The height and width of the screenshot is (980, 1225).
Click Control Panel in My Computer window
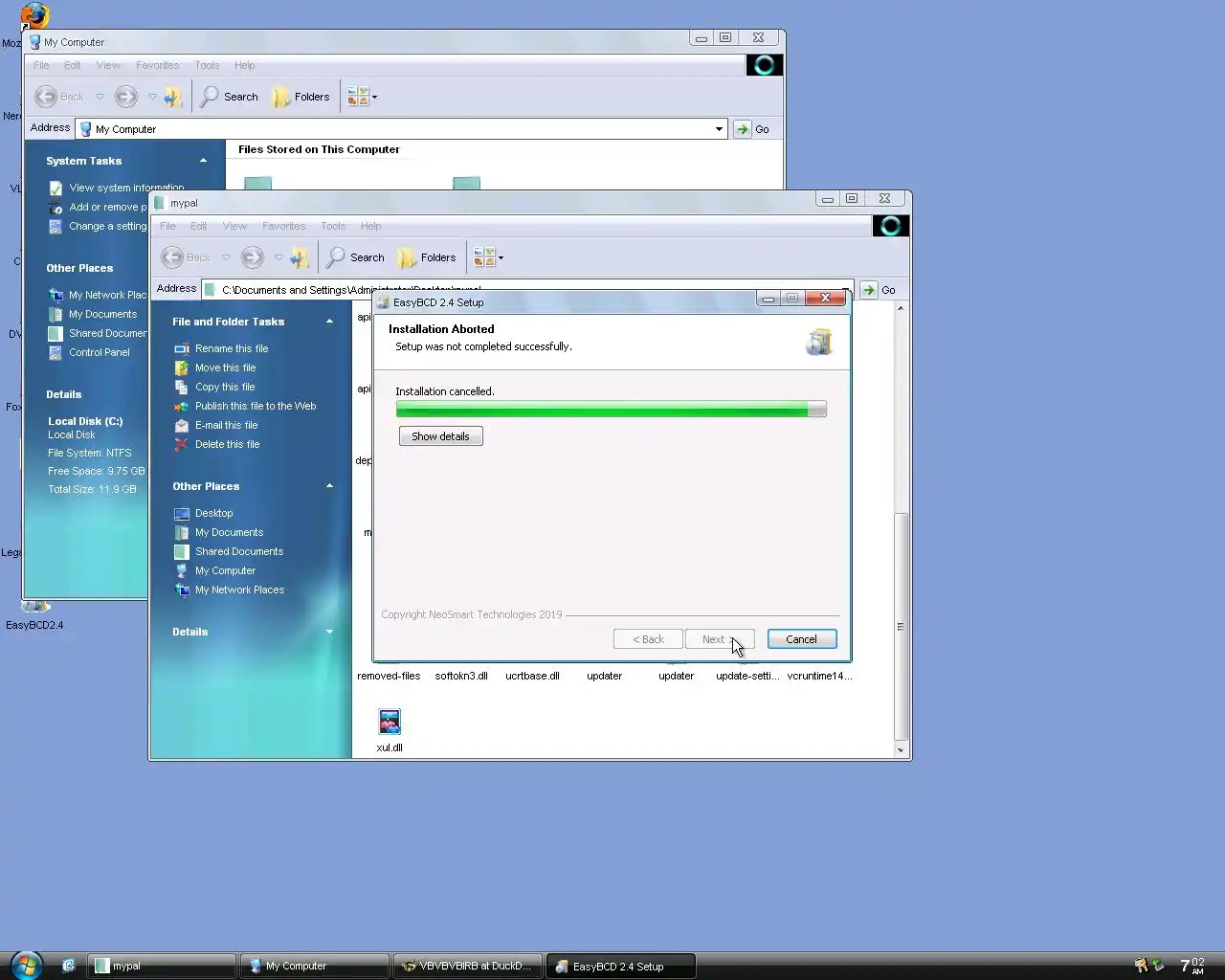[x=99, y=352]
